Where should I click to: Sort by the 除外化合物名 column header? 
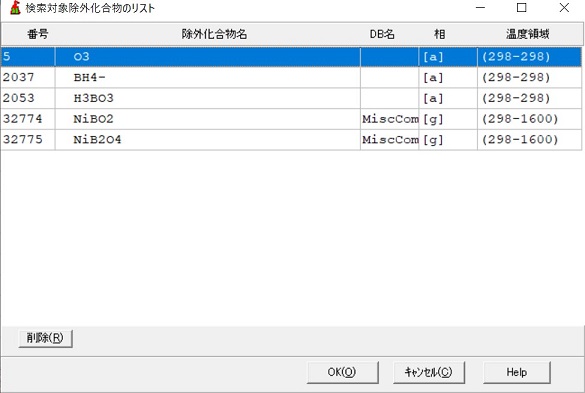click(x=214, y=34)
